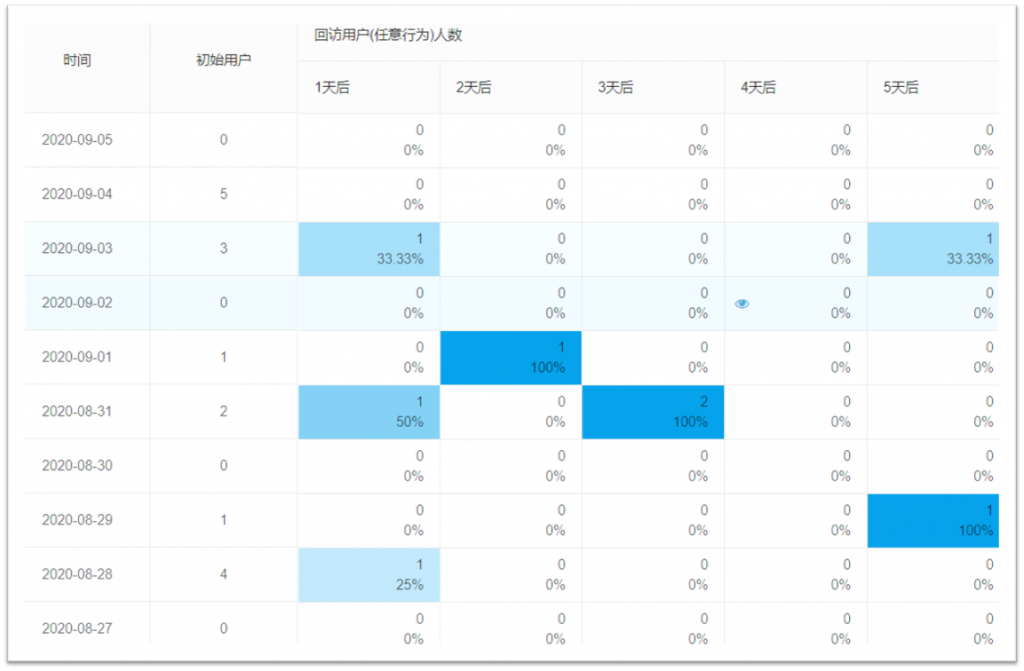This screenshot has height=671, width=1024.
Task: Click the 50% cell for 2020-08-31
Action: [x=368, y=411]
